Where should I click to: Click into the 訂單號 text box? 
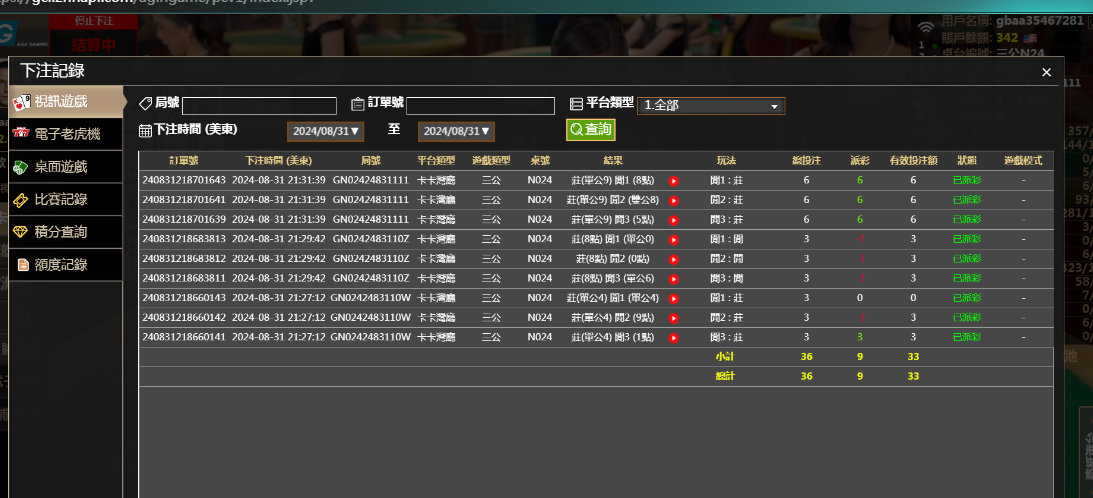pos(480,106)
